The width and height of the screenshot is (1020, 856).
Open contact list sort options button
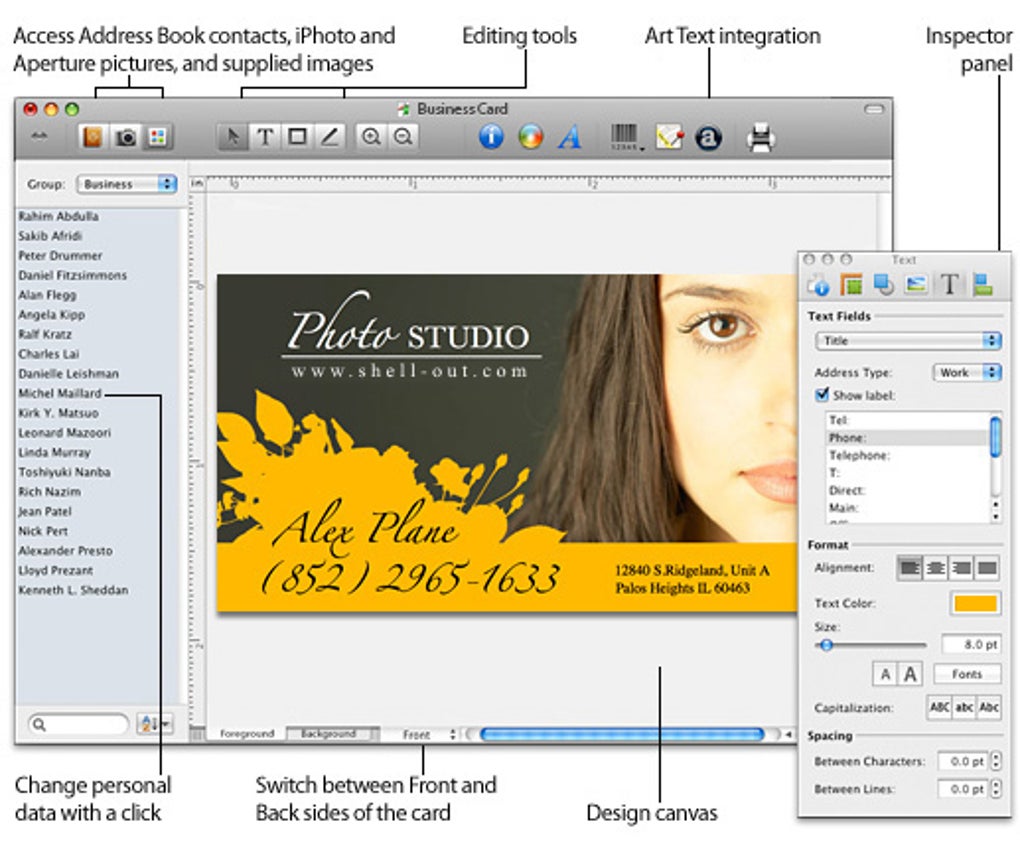coord(154,723)
